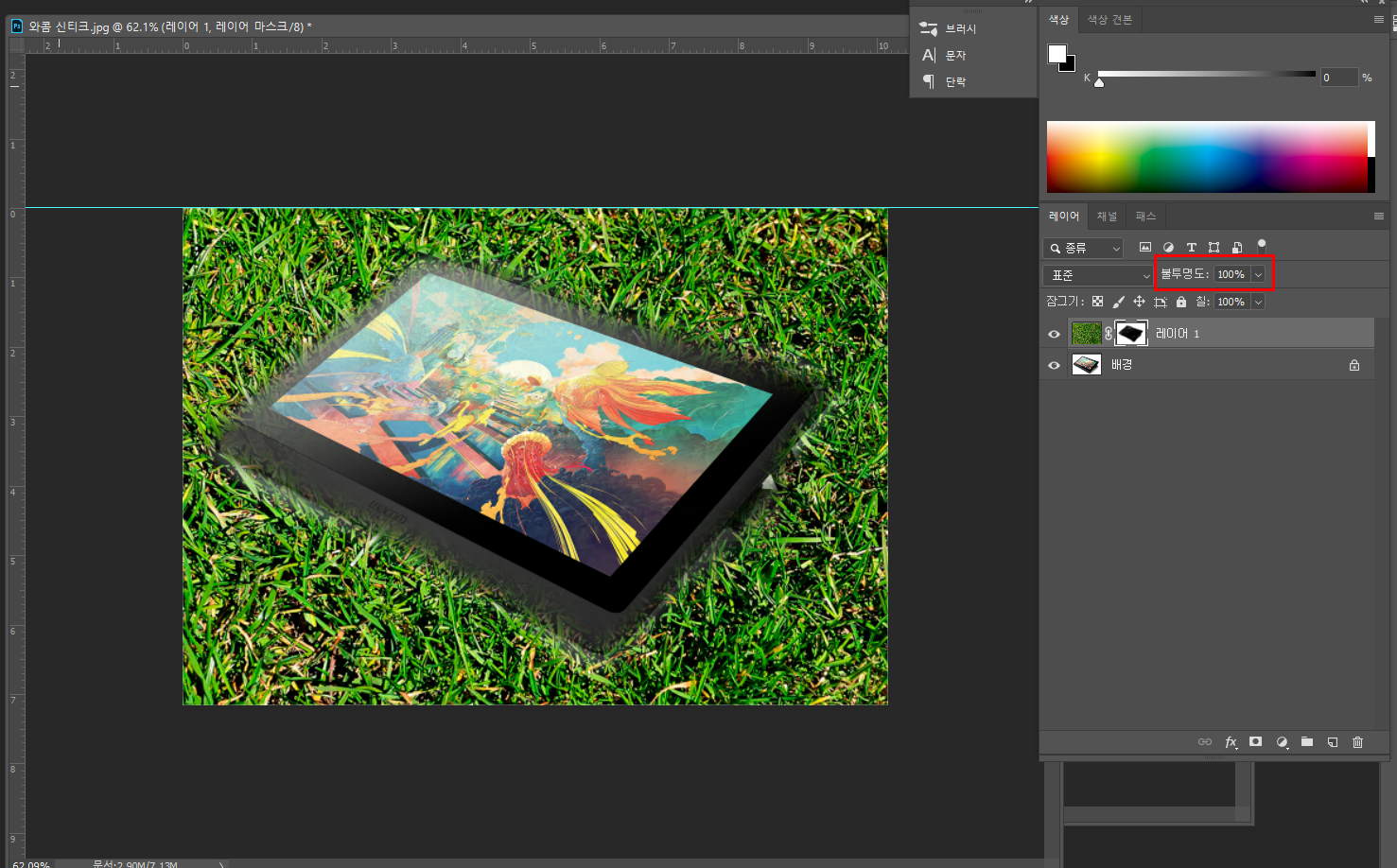The image size is (1397, 868).
Task: Create a new layer icon
Action: 1332,742
